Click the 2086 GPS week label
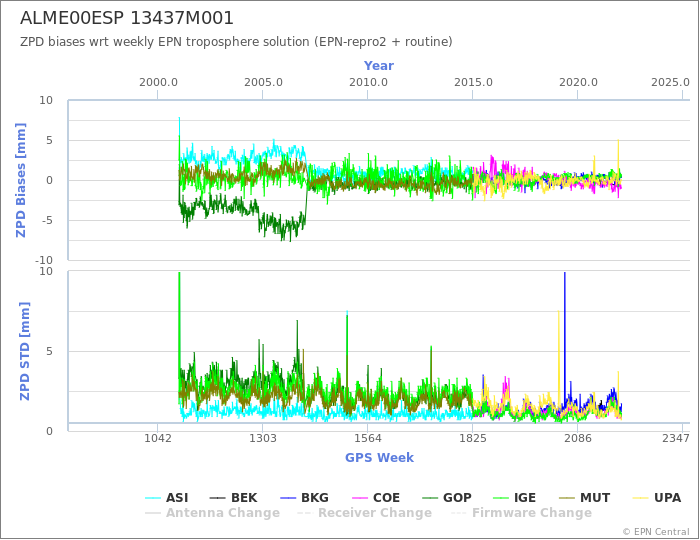The image size is (700, 540). click(578, 438)
